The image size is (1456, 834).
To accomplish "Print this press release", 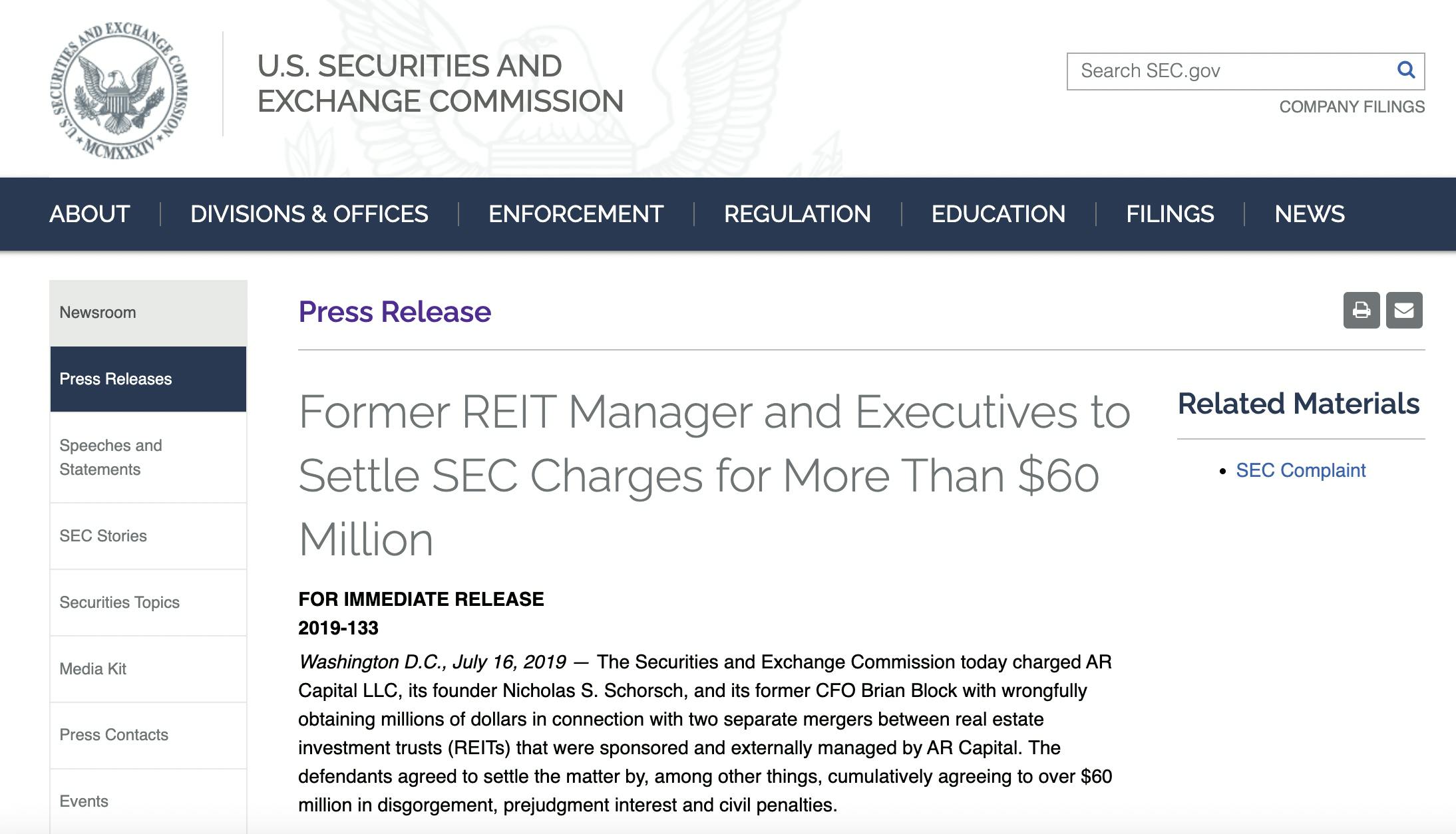I will tap(1361, 310).
